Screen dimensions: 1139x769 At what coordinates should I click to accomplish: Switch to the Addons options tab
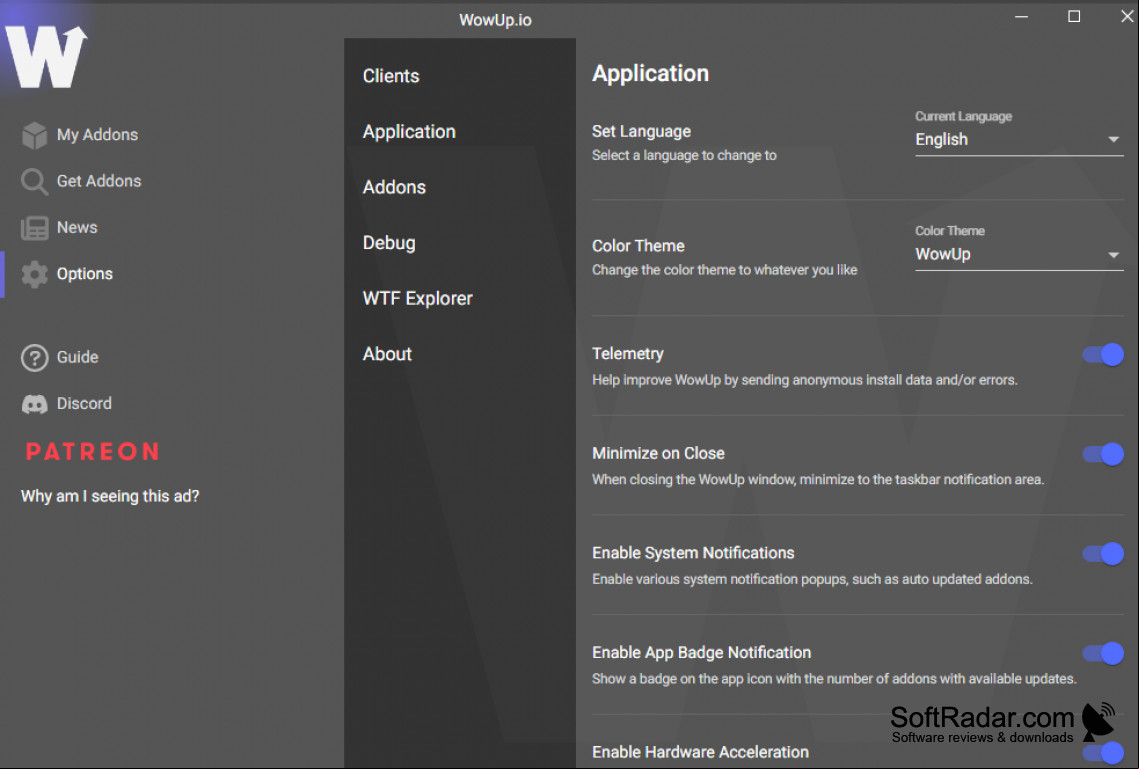coord(394,187)
